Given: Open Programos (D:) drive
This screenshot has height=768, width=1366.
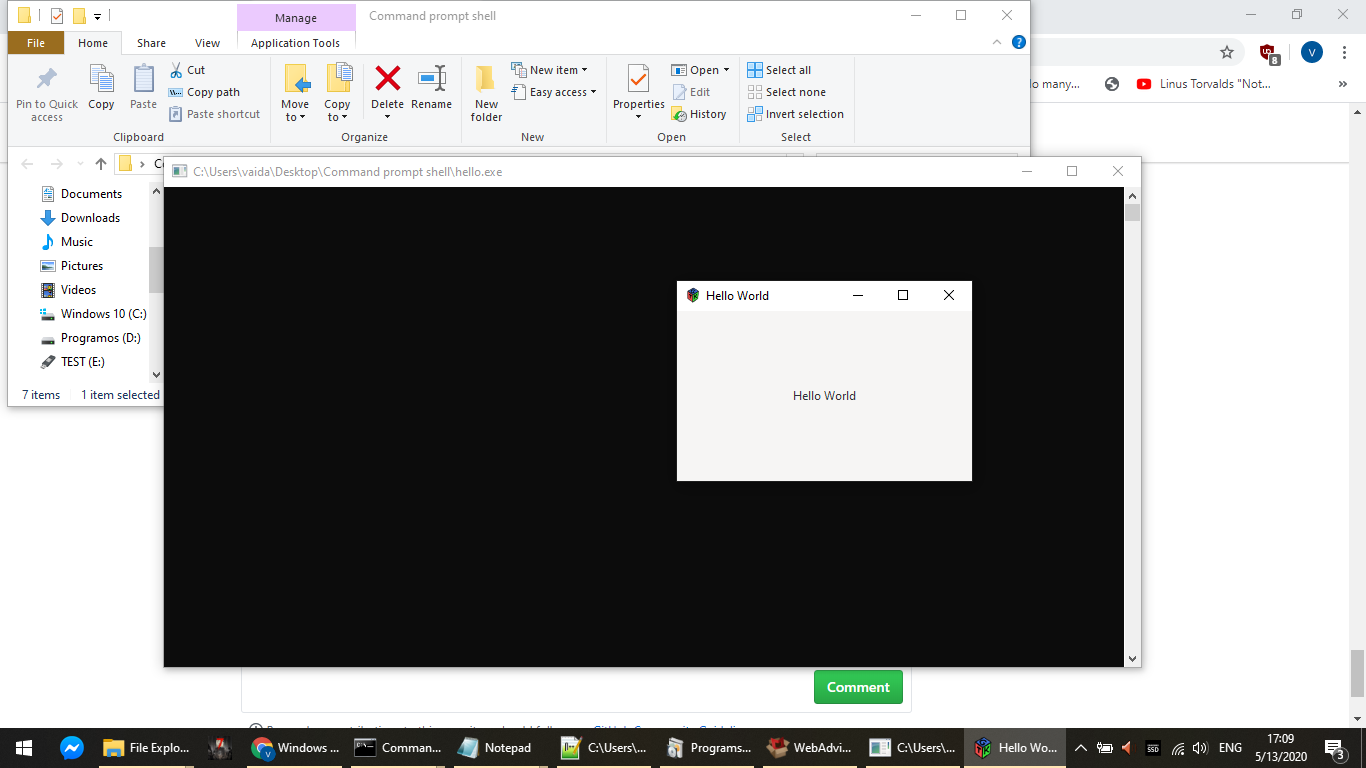Looking at the screenshot, I should click(90, 338).
